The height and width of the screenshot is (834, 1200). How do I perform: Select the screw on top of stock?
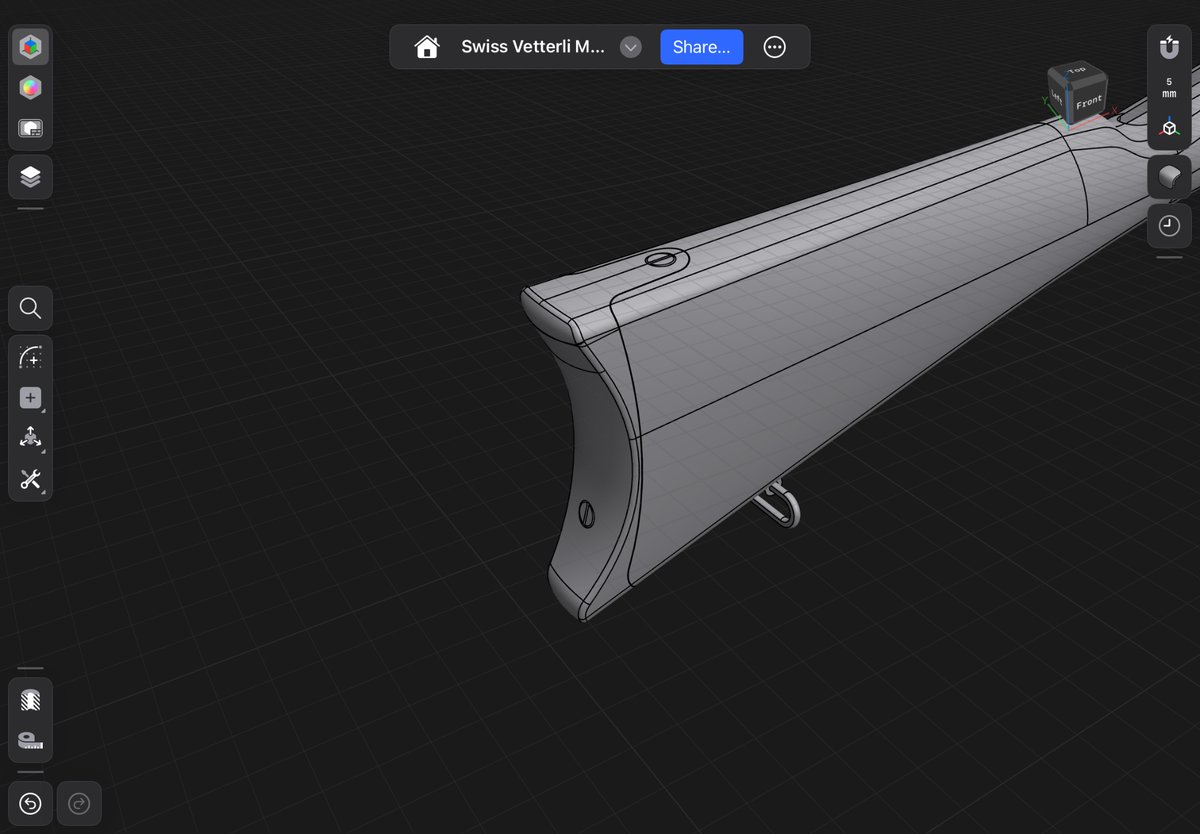point(660,260)
